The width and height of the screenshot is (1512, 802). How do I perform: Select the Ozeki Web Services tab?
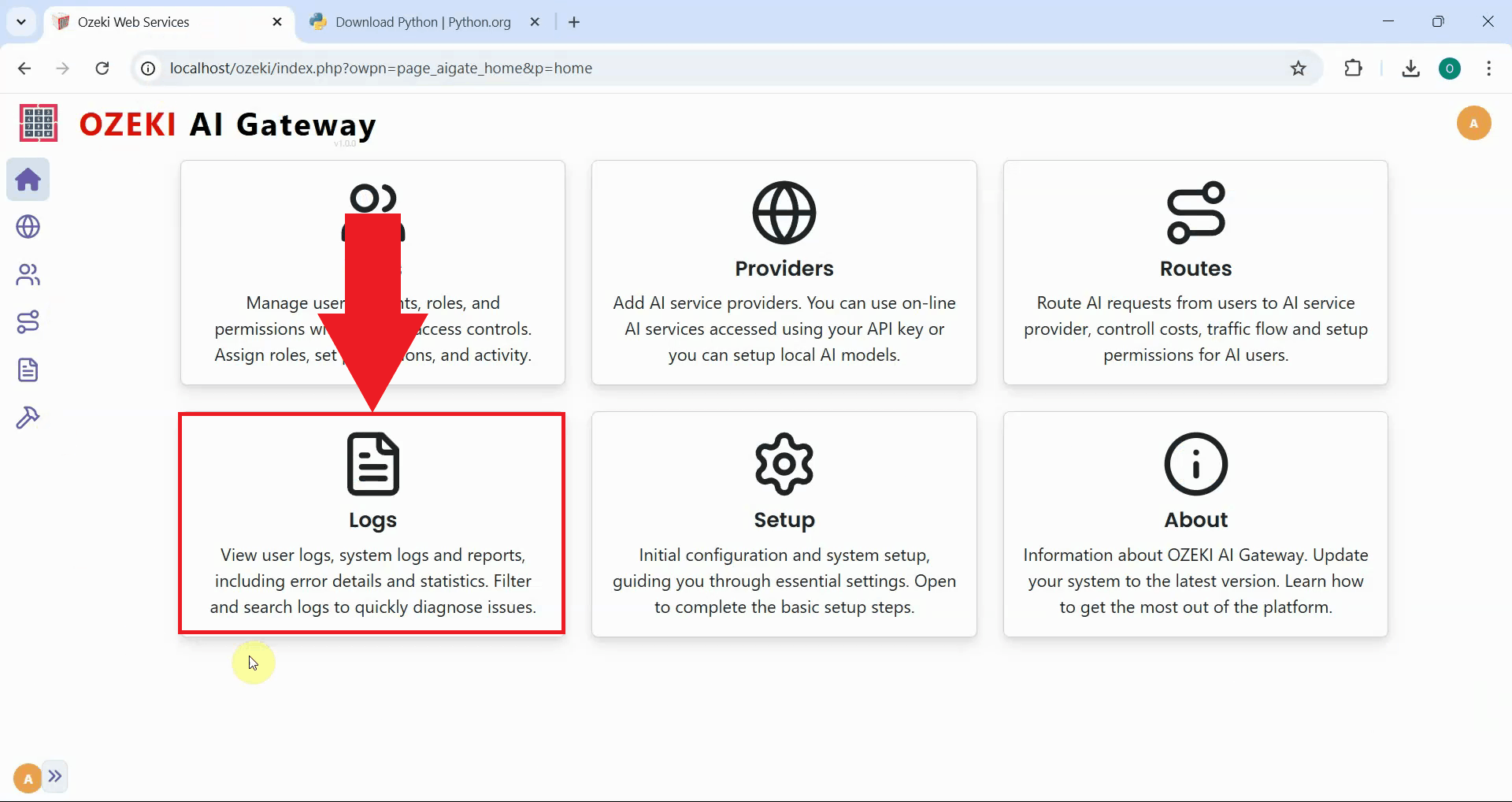point(132,21)
